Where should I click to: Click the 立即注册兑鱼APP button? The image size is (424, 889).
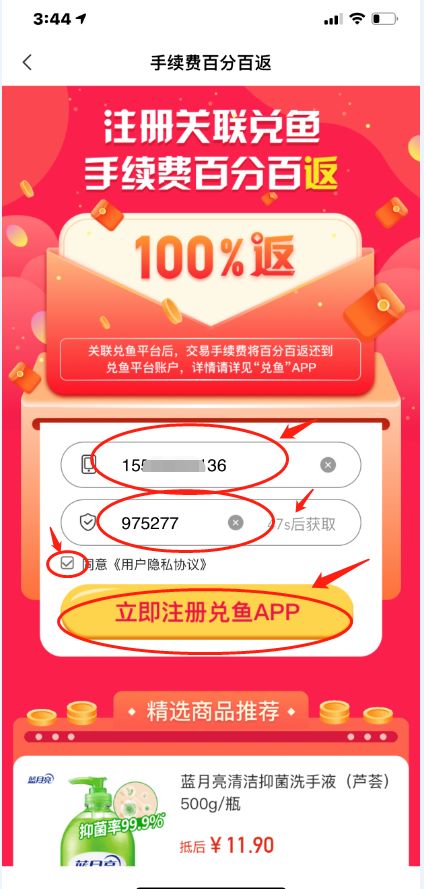pos(207,612)
